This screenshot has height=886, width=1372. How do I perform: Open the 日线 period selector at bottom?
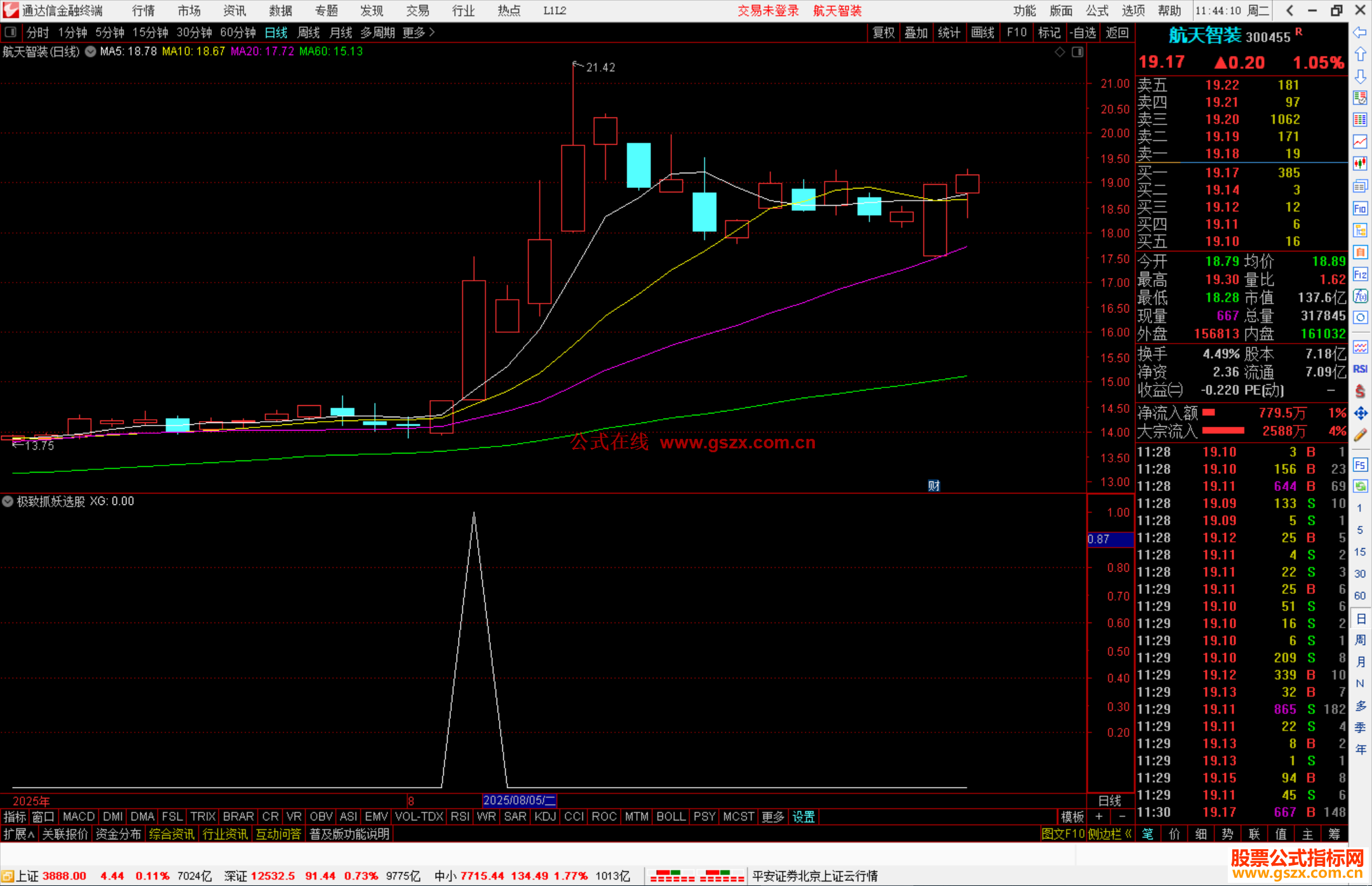pos(1109,801)
